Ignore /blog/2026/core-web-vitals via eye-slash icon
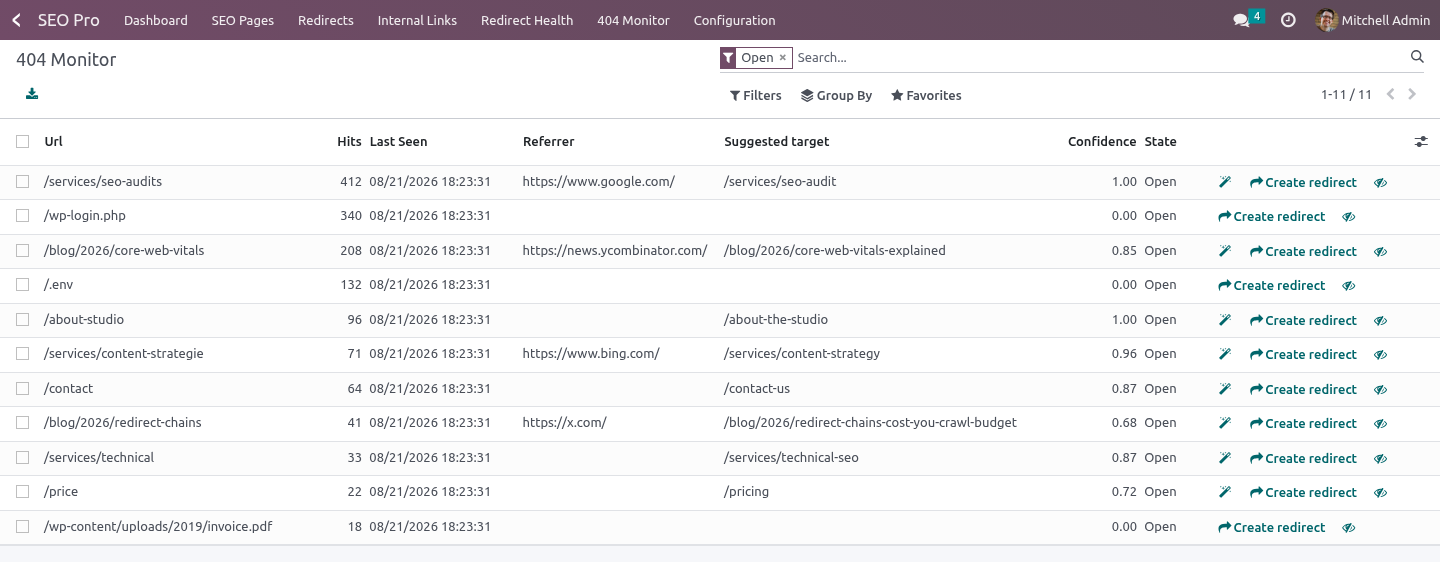This screenshot has height=562, width=1440. click(1381, 251)
